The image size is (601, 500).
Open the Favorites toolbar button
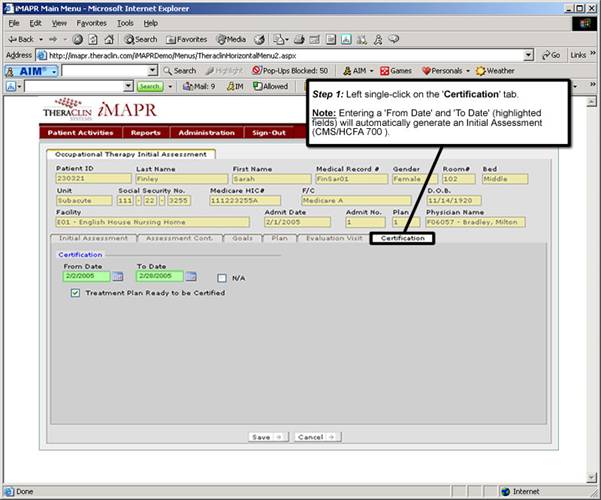[x=187, y=39]
